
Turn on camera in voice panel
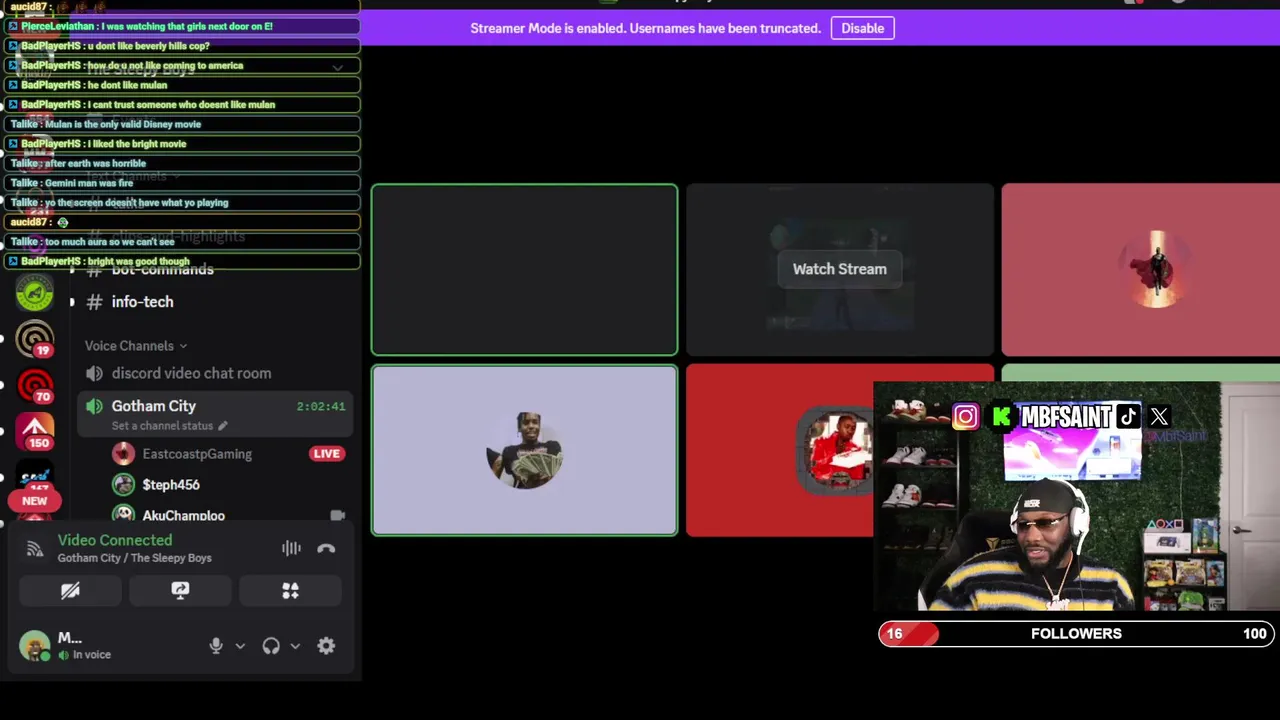click(70, 591)
